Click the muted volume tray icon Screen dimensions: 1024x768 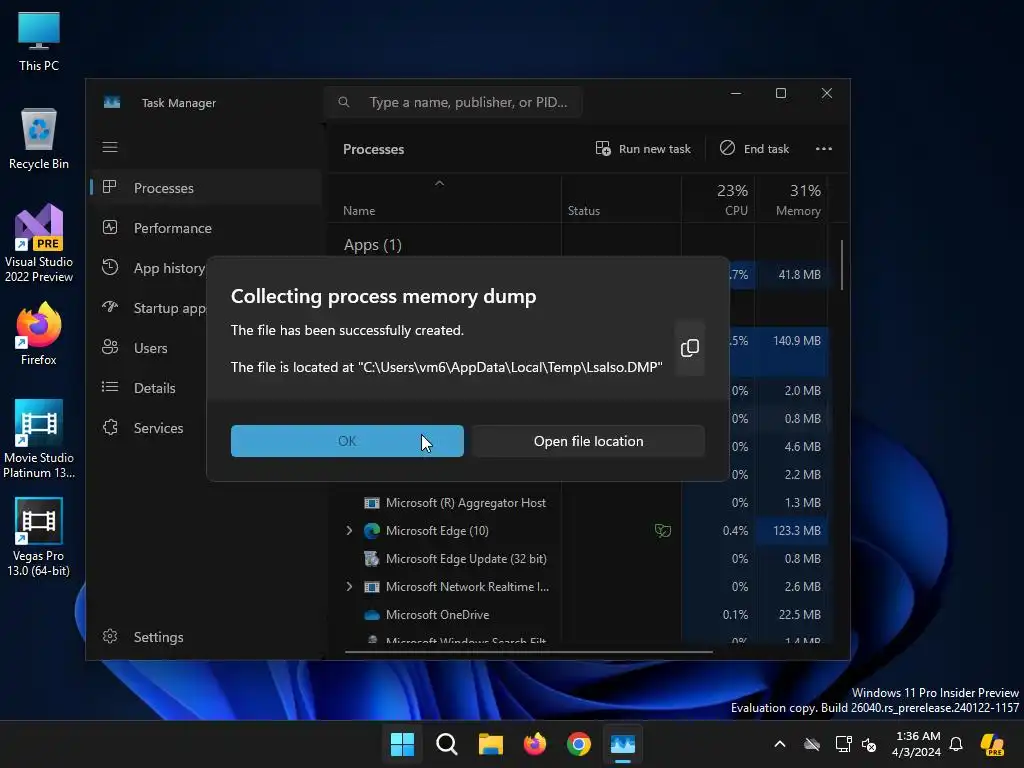(869, 744)
